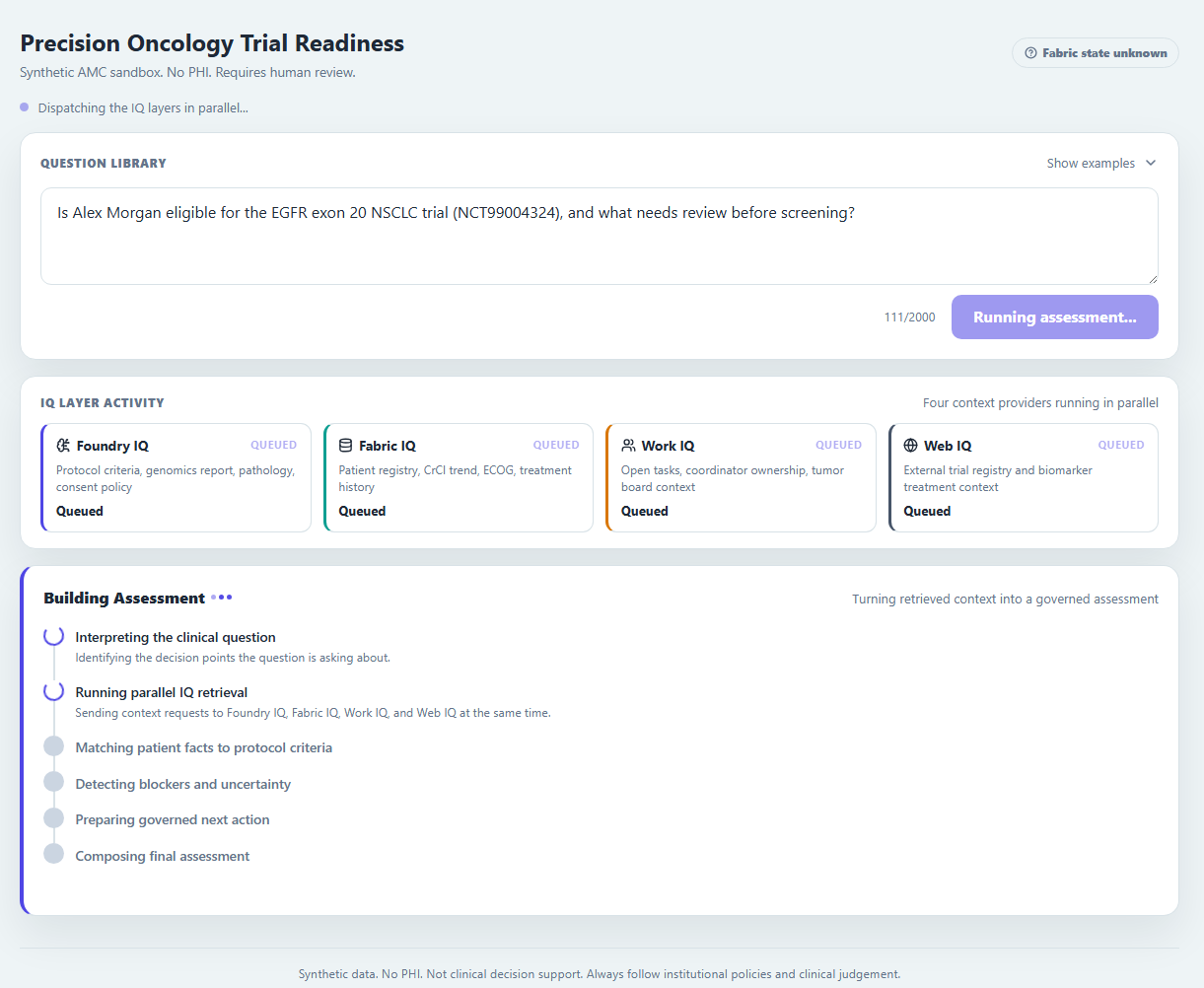Click the text area resize handle
The height and width of the screenshot is (988, 1204).
1151,278
